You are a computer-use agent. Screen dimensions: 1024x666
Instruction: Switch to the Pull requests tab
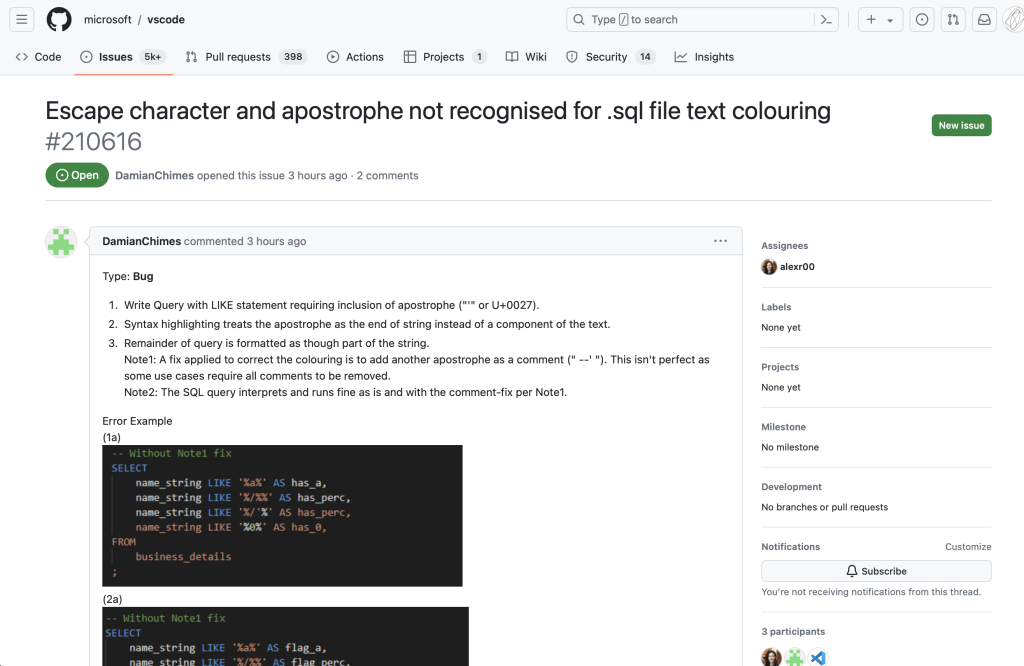(246, 57)
